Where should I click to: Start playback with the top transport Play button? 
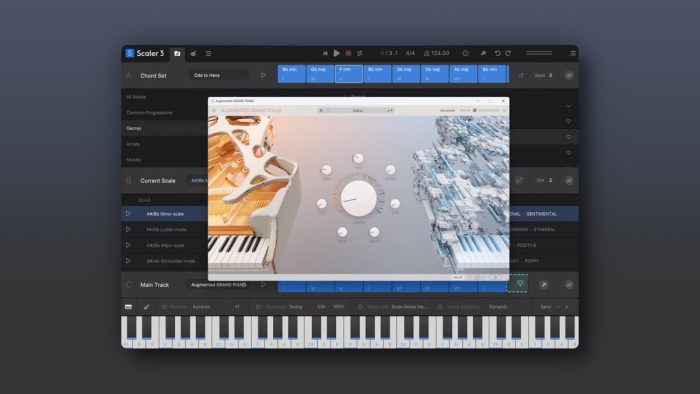[337, 53]
